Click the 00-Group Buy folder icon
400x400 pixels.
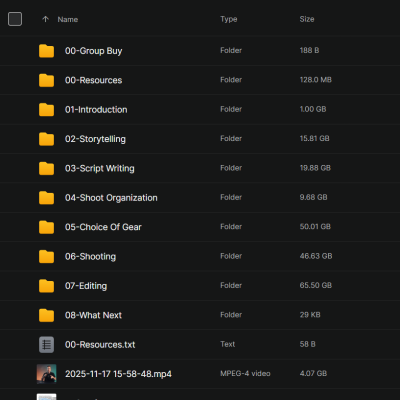click(46, 51)
